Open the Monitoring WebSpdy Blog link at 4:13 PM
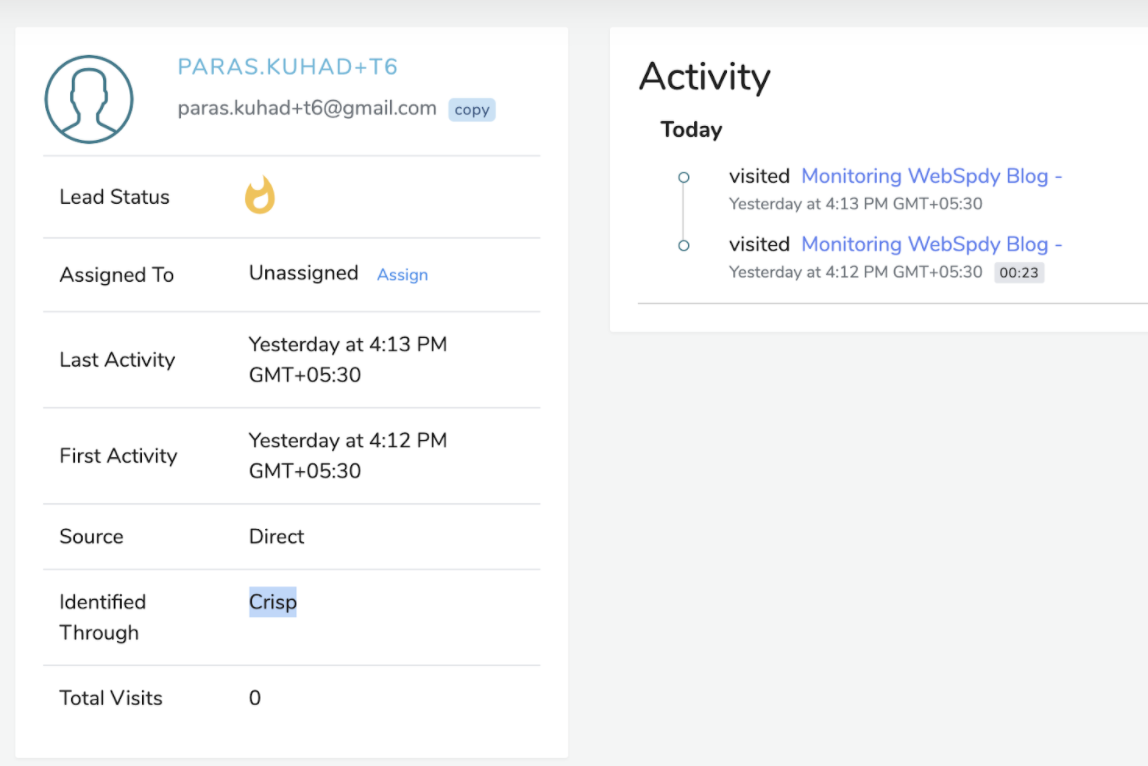 pos(931,176)
